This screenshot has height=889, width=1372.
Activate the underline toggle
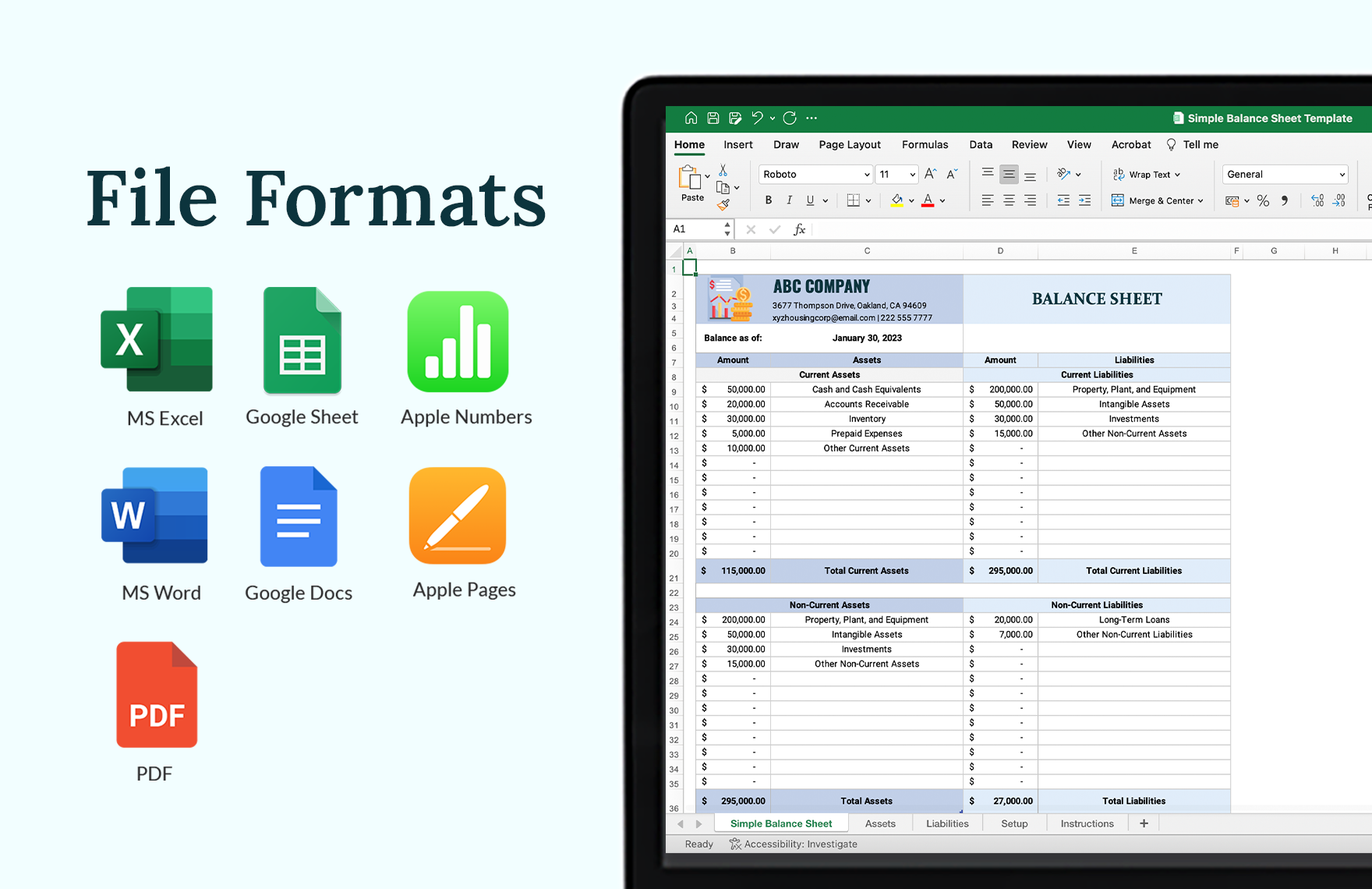[x=810, y=200]
